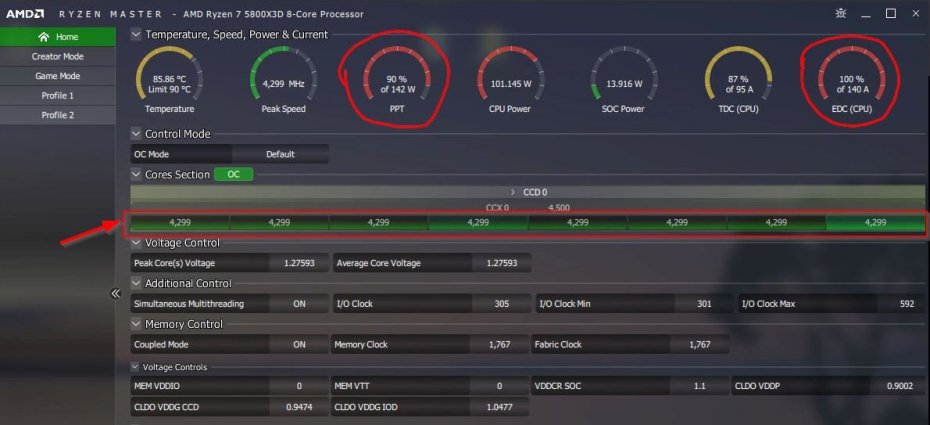Click the Peak Core(s) Voltage value 1.27593

click(x=298, y=263)
